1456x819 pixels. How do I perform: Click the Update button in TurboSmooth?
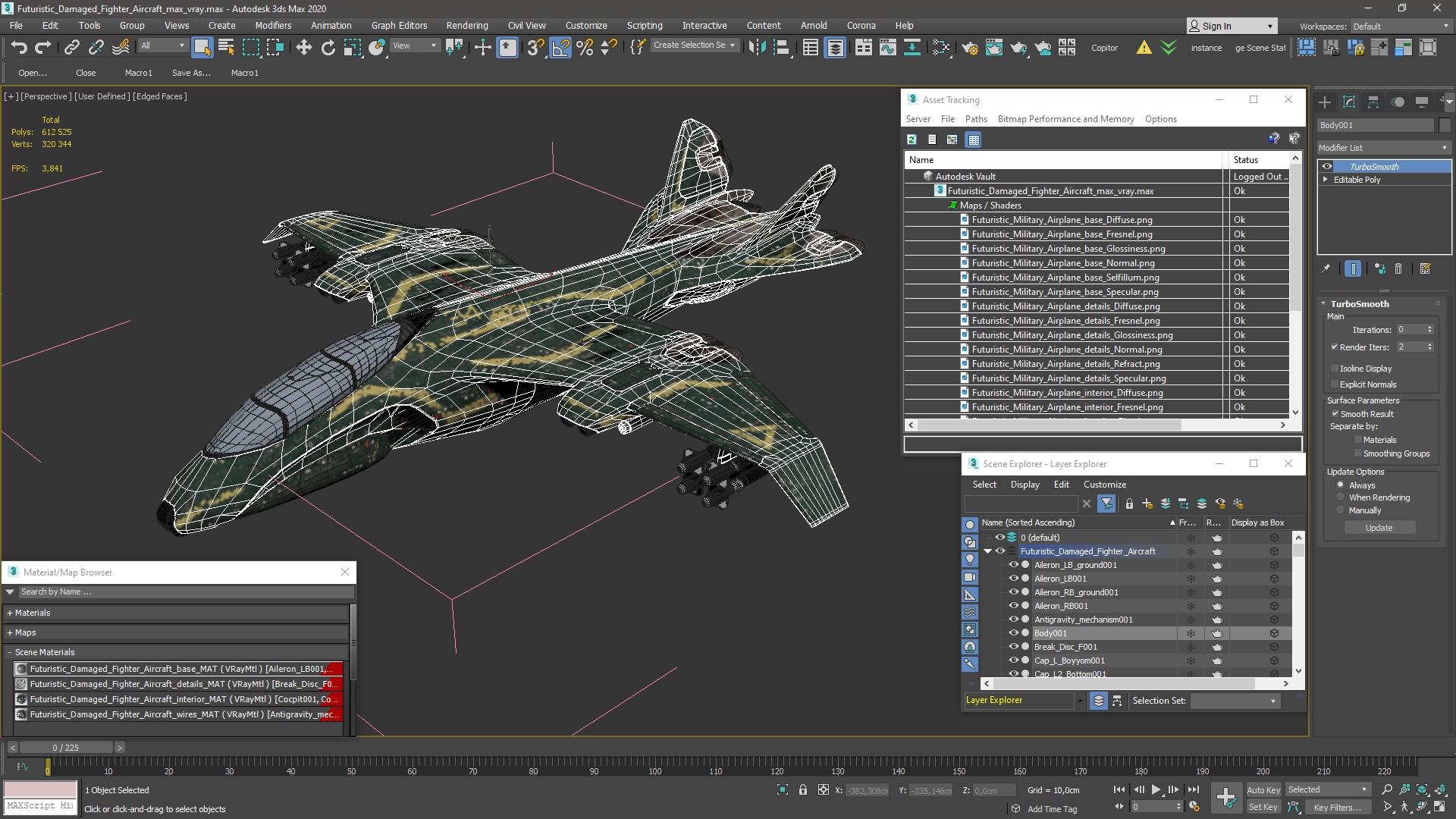[x=1379, y=528]
